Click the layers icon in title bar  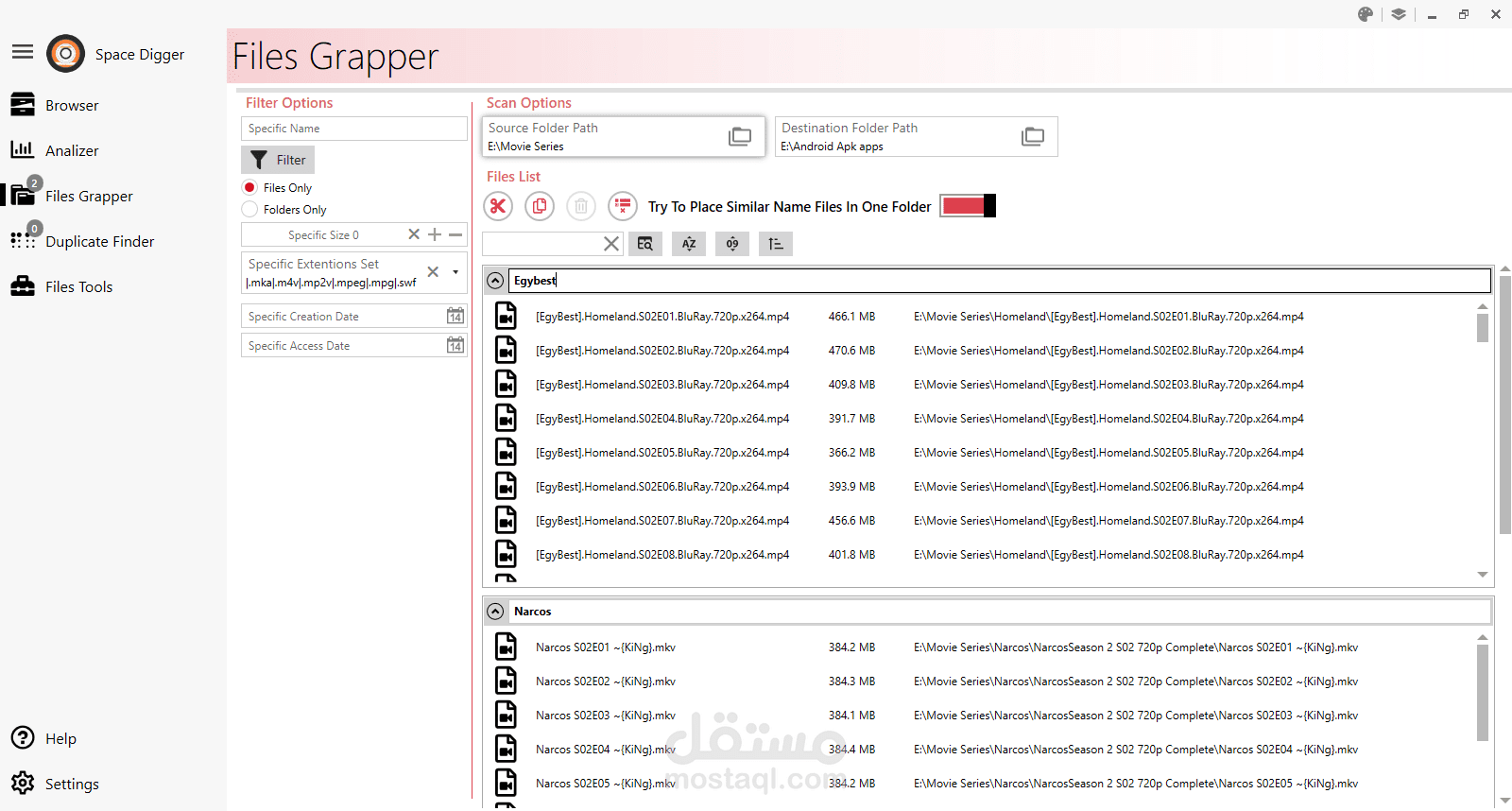point(1399,14)
